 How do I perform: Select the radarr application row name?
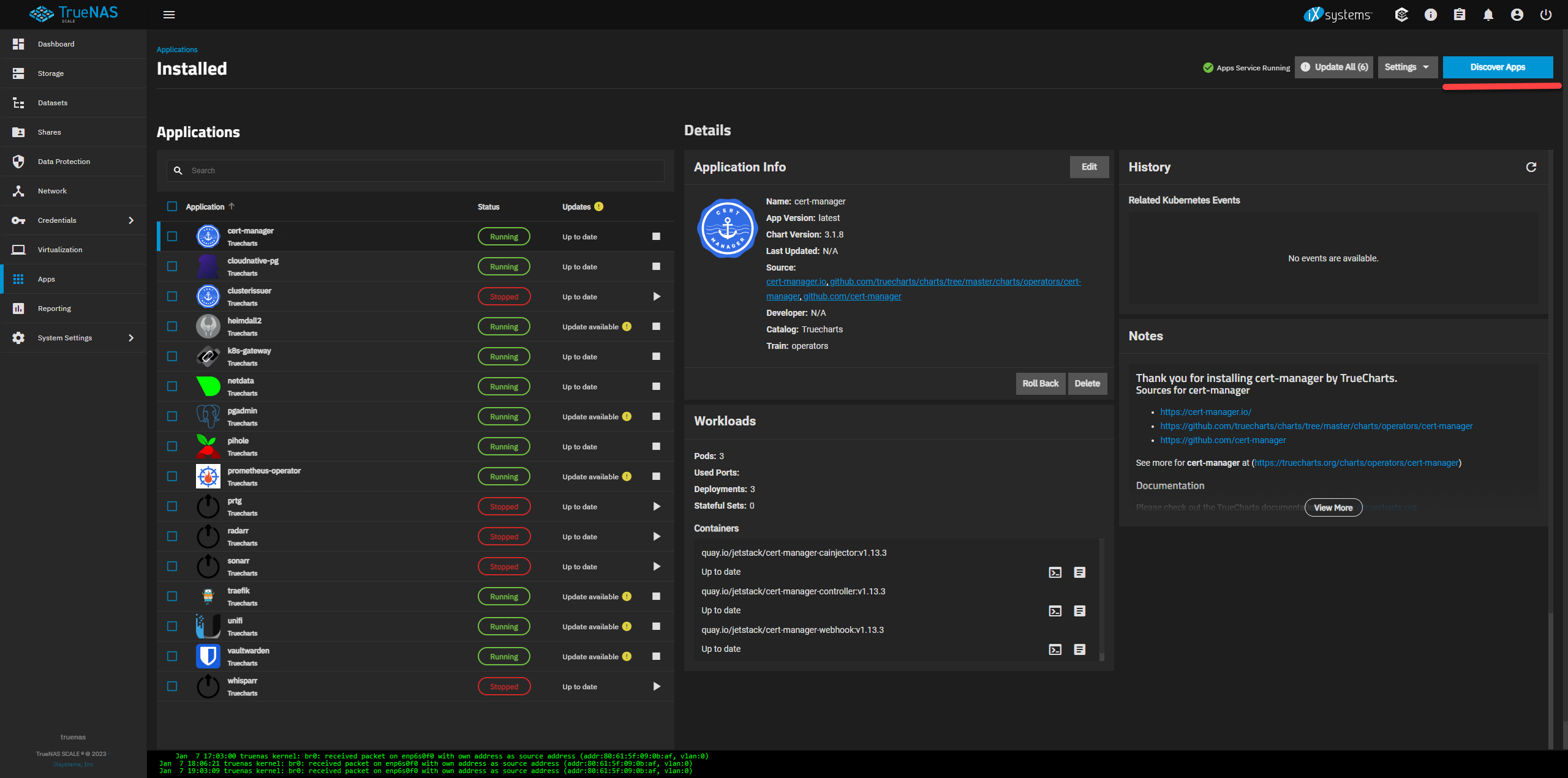click(238, 531)
